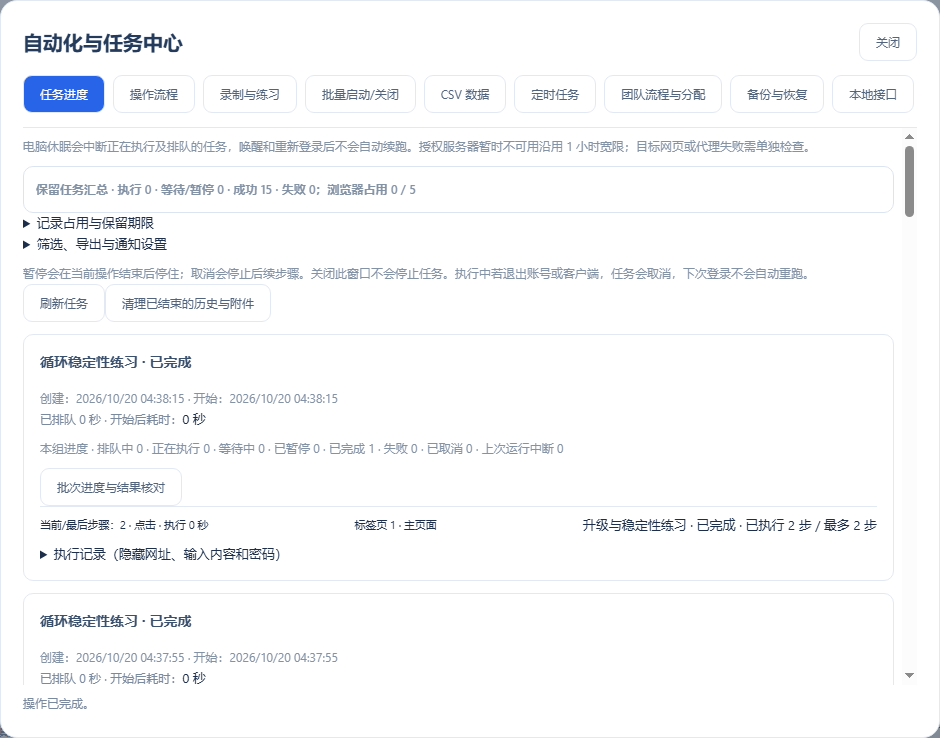The image size is (940, 738).
Task: Open the 操作流程 tab
Action: [153, 94]
